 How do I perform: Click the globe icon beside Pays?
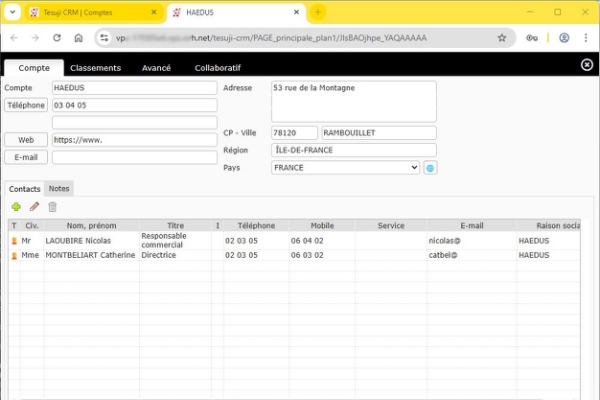pyautogui.click(x=431, y=168)
